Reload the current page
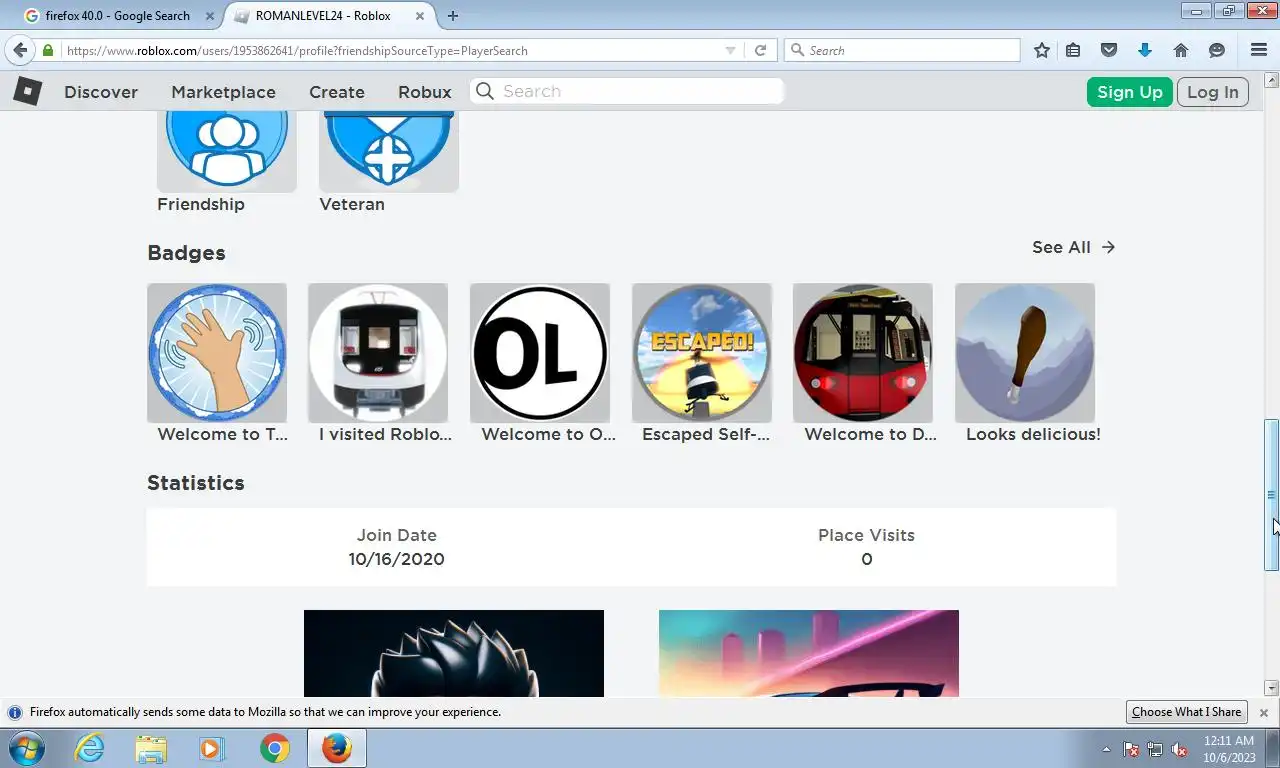Image resolution: width=1280 pixels, height=768 pixels. (x=760, y=50)
